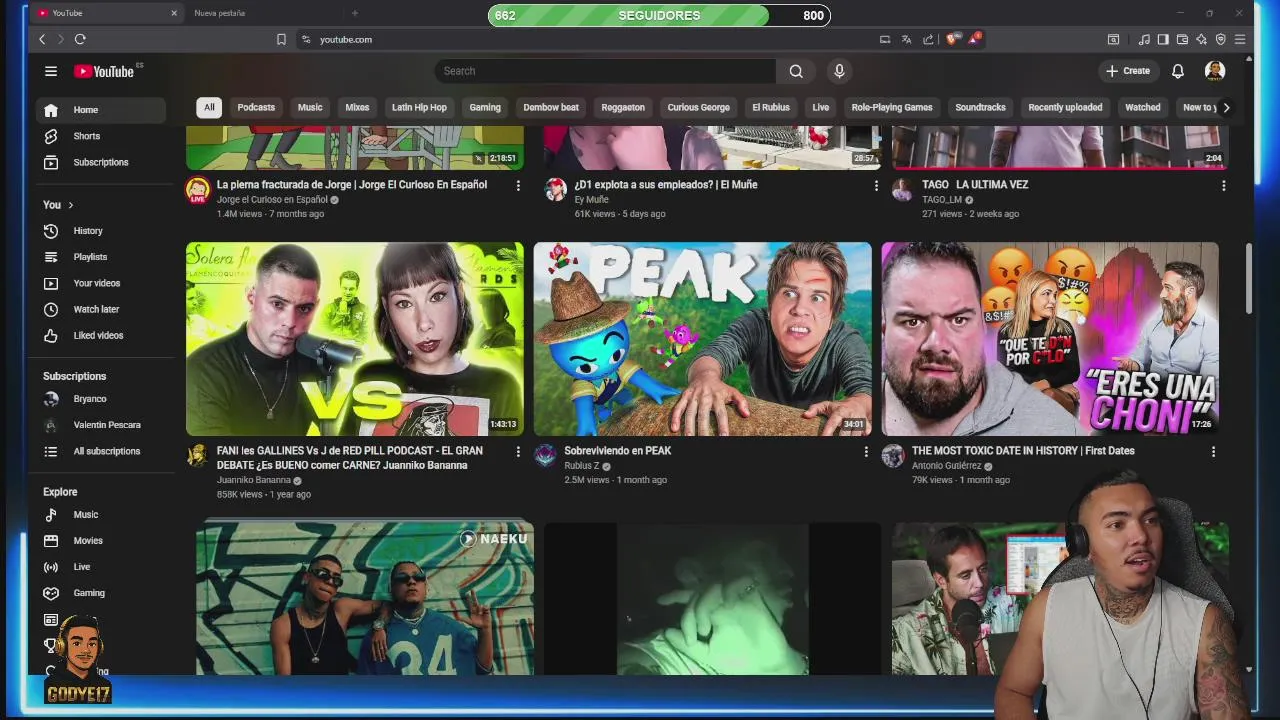Select the Dembow beat chip
The image size is (1280, 720).
(551, 107)
